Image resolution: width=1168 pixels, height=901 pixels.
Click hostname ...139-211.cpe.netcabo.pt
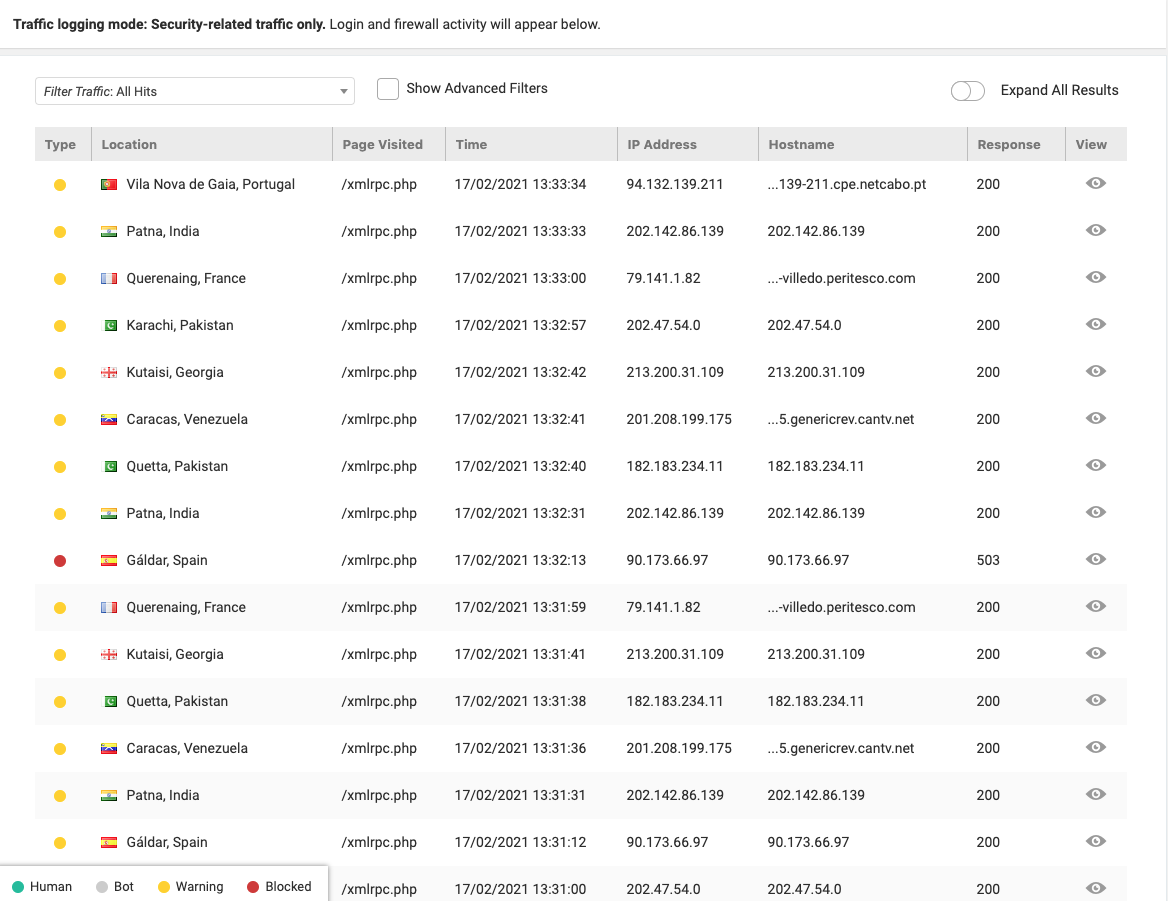pyautogui.click(x=847, y=184)
